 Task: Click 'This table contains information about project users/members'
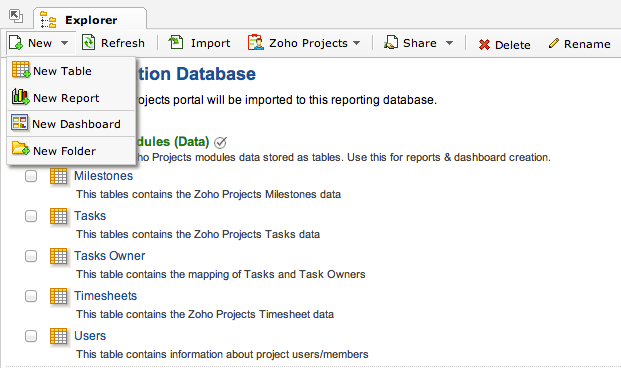point(222,354)
